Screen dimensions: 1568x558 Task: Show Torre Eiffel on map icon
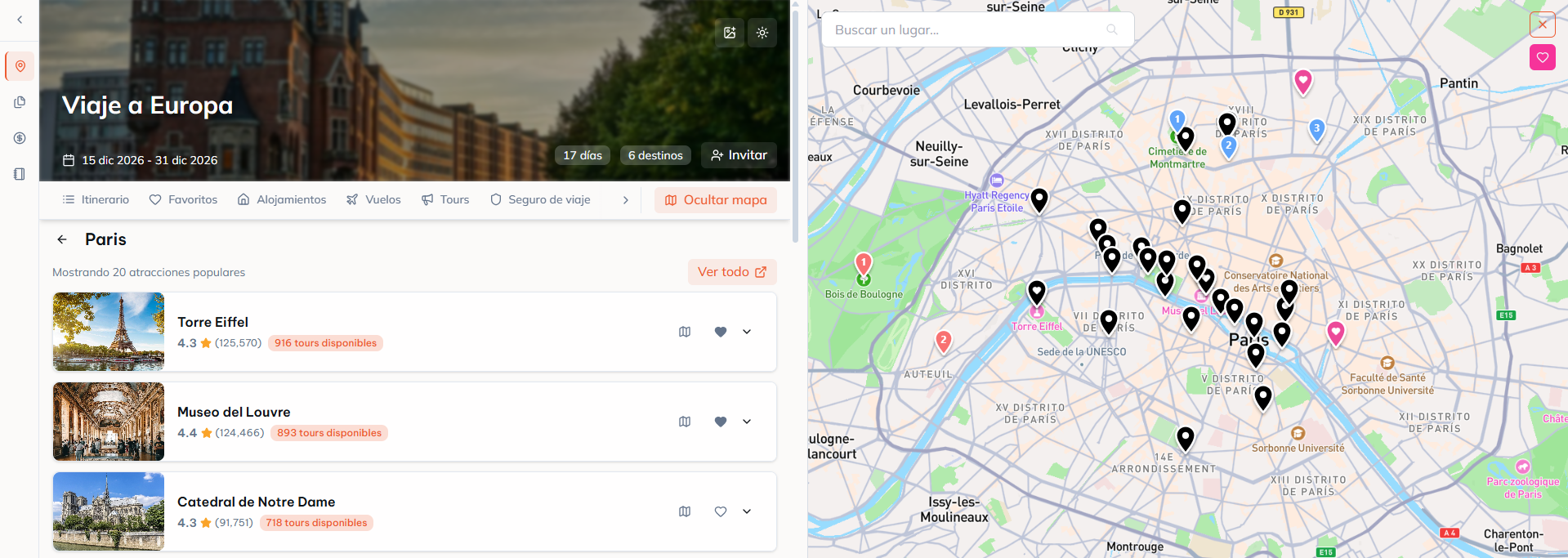click(685, 332)
